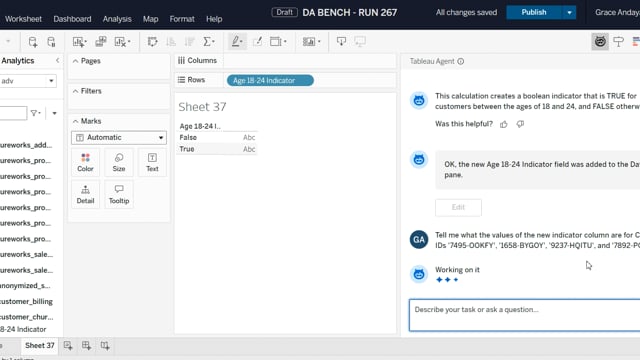This screenshot has width=640, height=360.
Task: Add a new story from the bottom tab bar
Action: [105, 346]
